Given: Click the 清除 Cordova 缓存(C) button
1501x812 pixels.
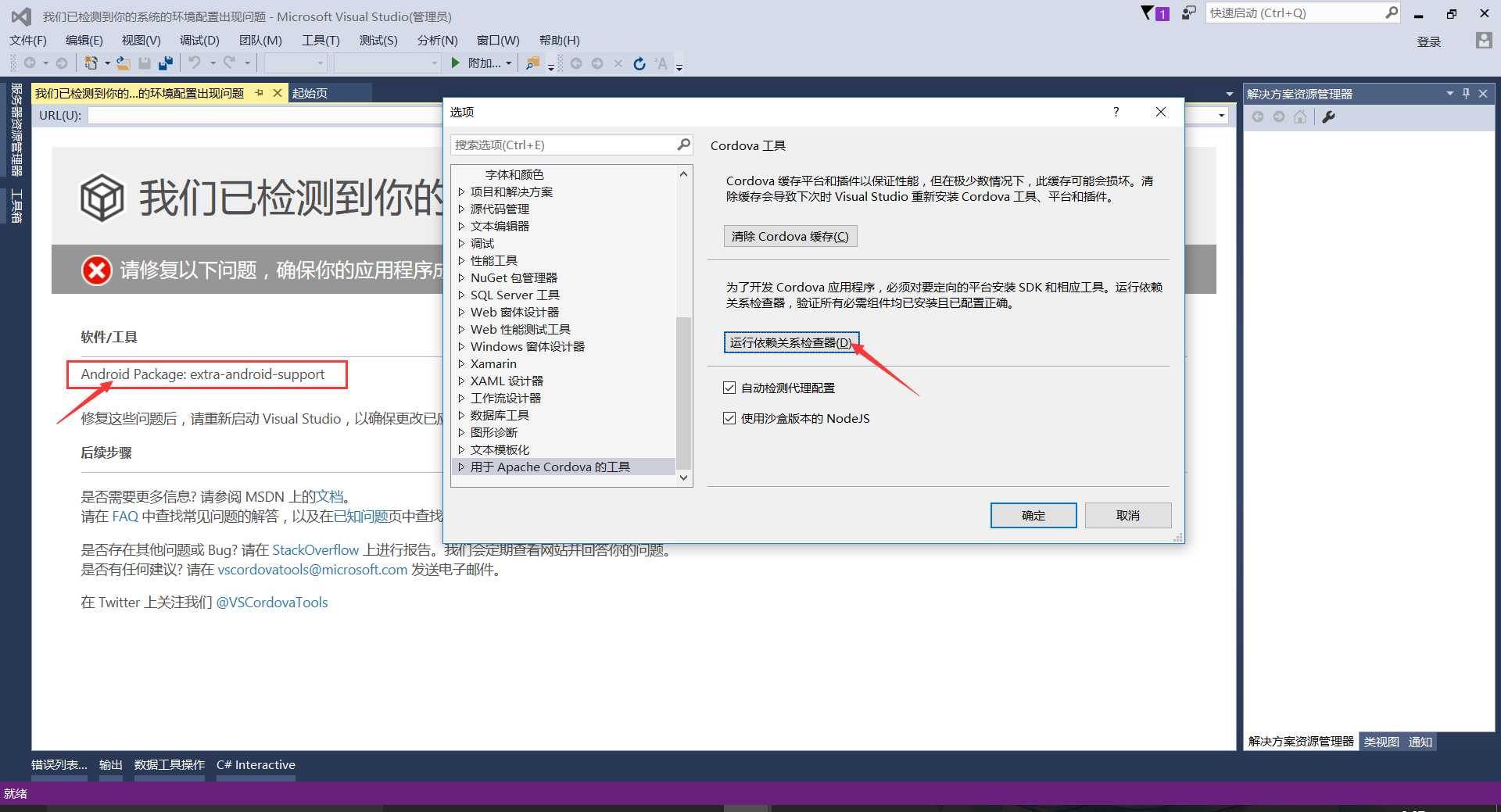Looking at the screenshot, I should tap(790, 236).
